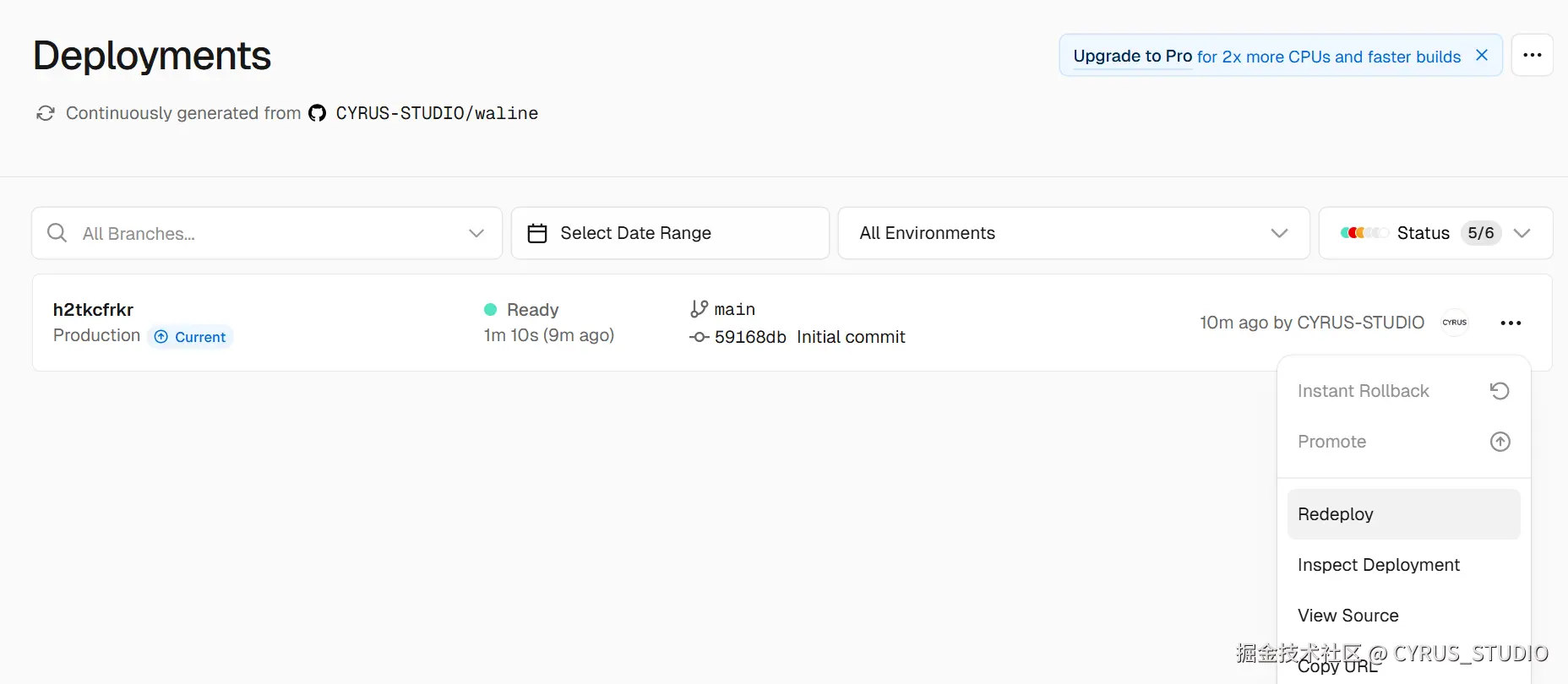This screenshot has width=1568, height=684.
Task: Choose Promote in the context menu
Action: [1404, 442]
